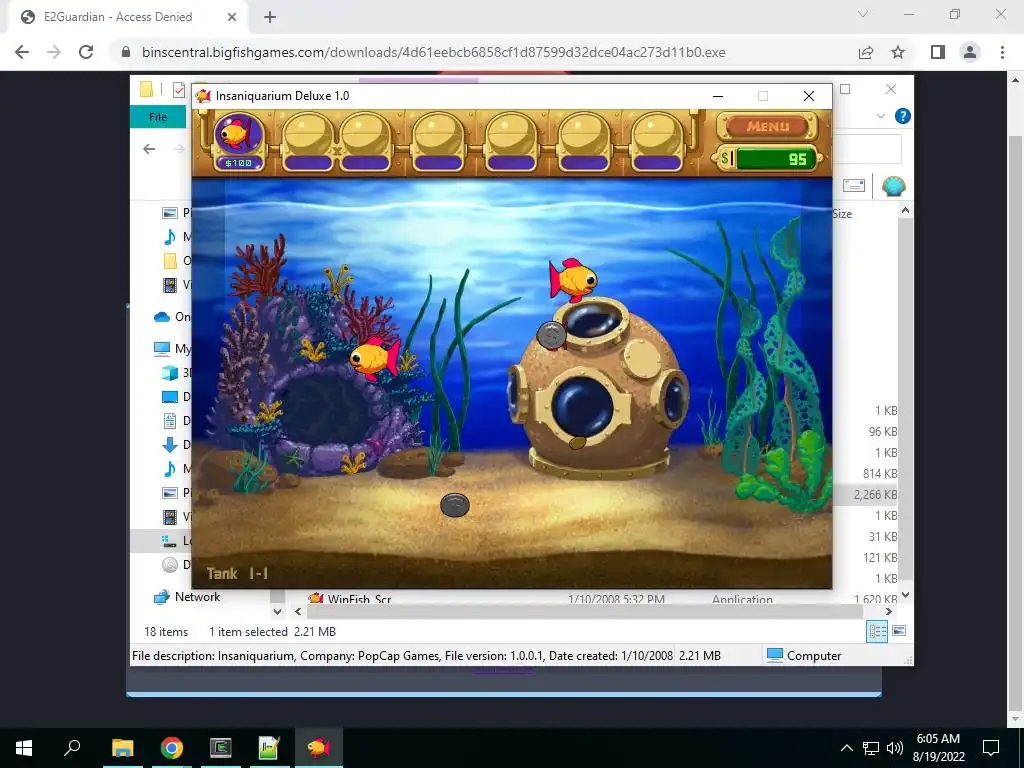Open Chrome from the taskbar

[172, 748]
